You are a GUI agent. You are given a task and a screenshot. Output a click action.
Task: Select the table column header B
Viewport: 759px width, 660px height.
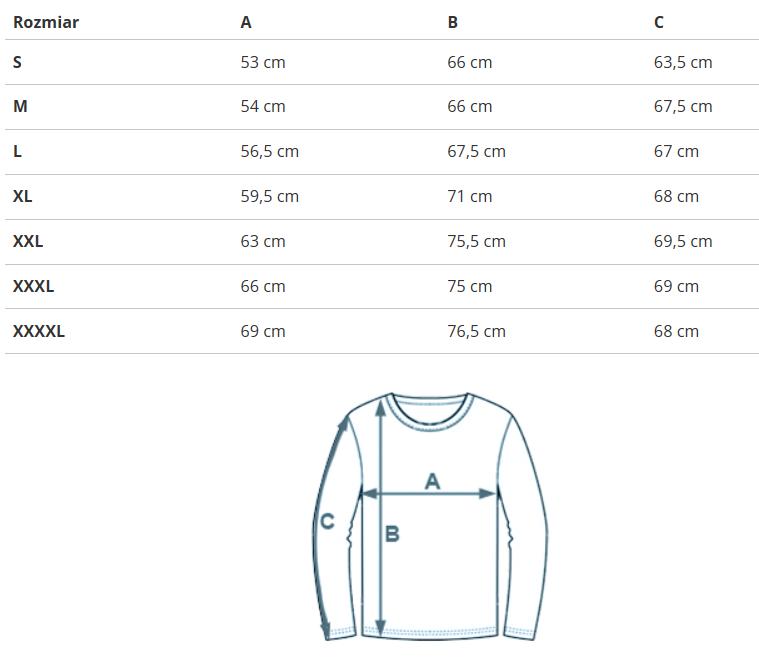(x=453, y=22)
